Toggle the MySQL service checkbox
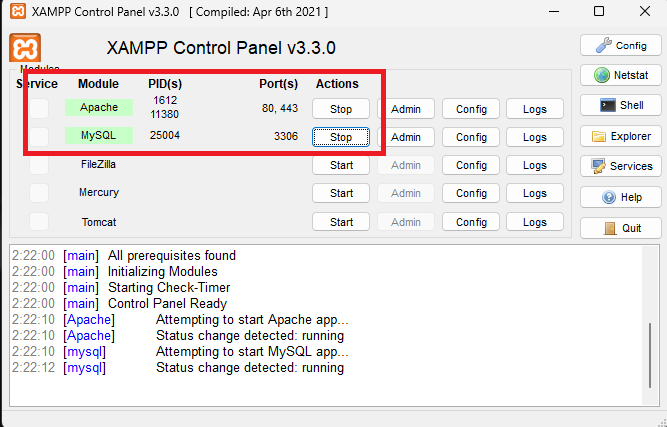This screenshot has height=427, width=667. pos(38,136)
